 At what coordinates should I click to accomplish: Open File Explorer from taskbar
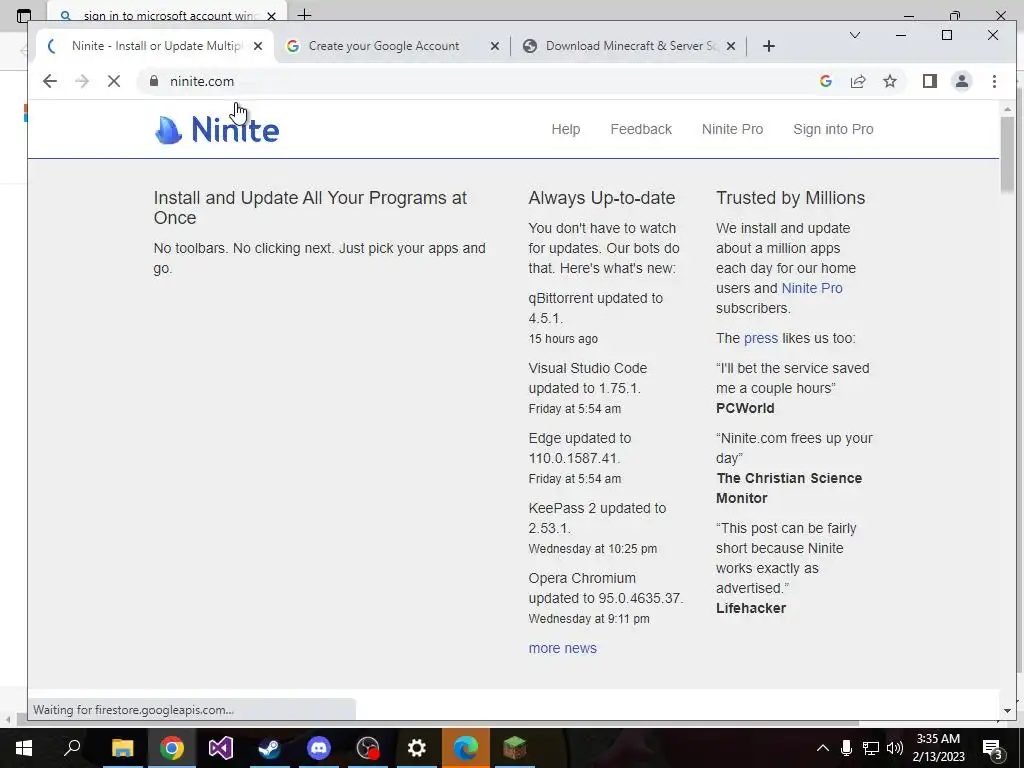click(x=122, y=748)
